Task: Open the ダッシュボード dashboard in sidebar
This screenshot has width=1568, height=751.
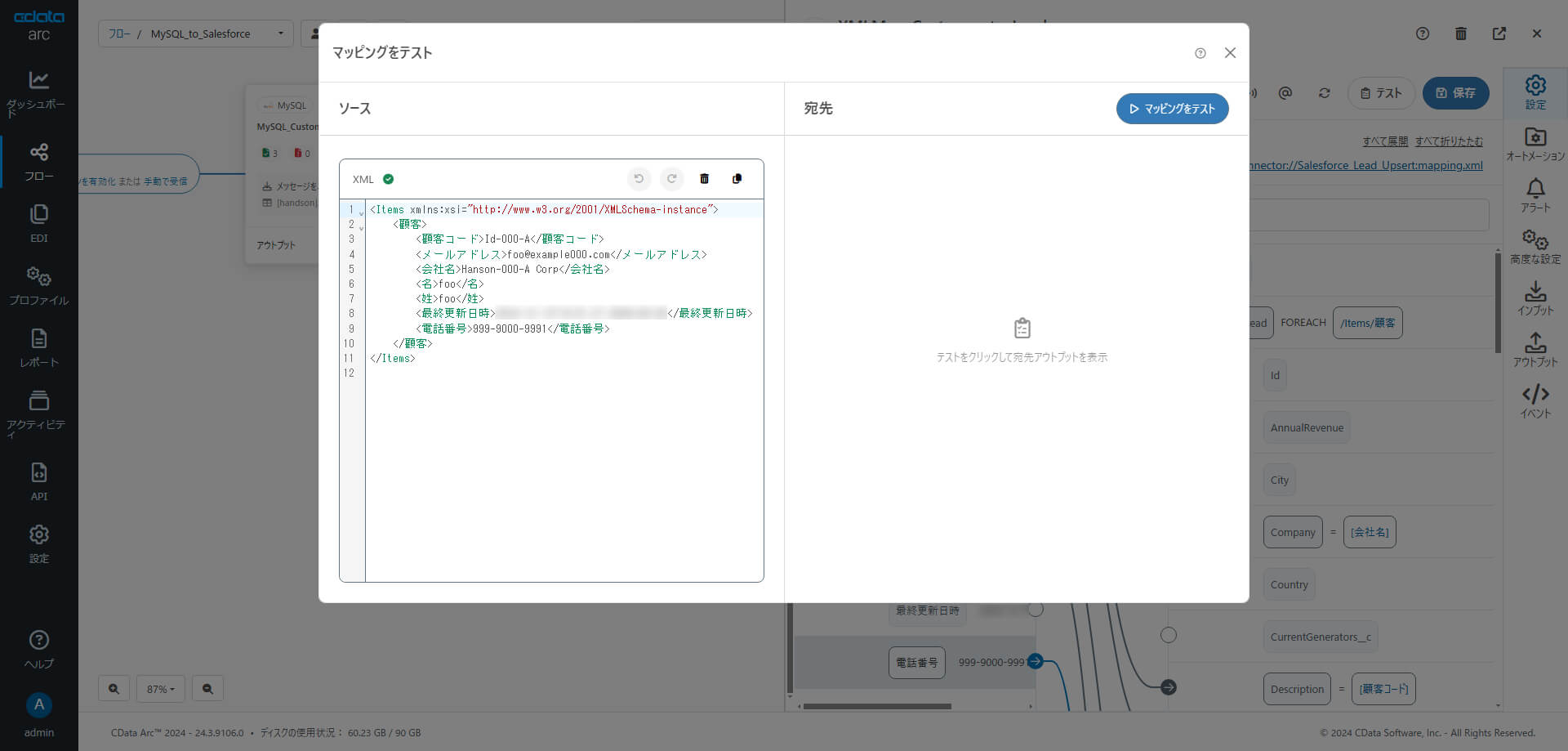Action: pyautogui.click(x=38, y=93)
